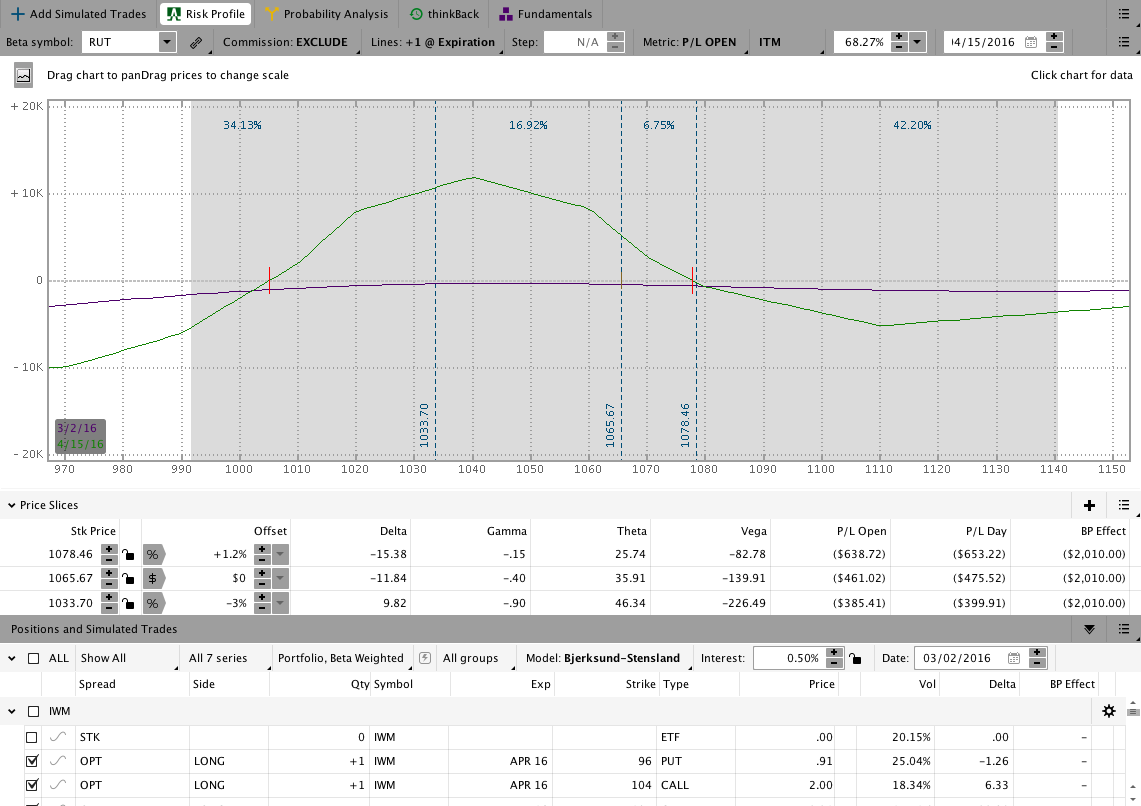Image resolution: width=1141 pixels, height=806 pixels.
Task: Increase probability range with 68.27% plus button
Action: click(x=899, y=37)
